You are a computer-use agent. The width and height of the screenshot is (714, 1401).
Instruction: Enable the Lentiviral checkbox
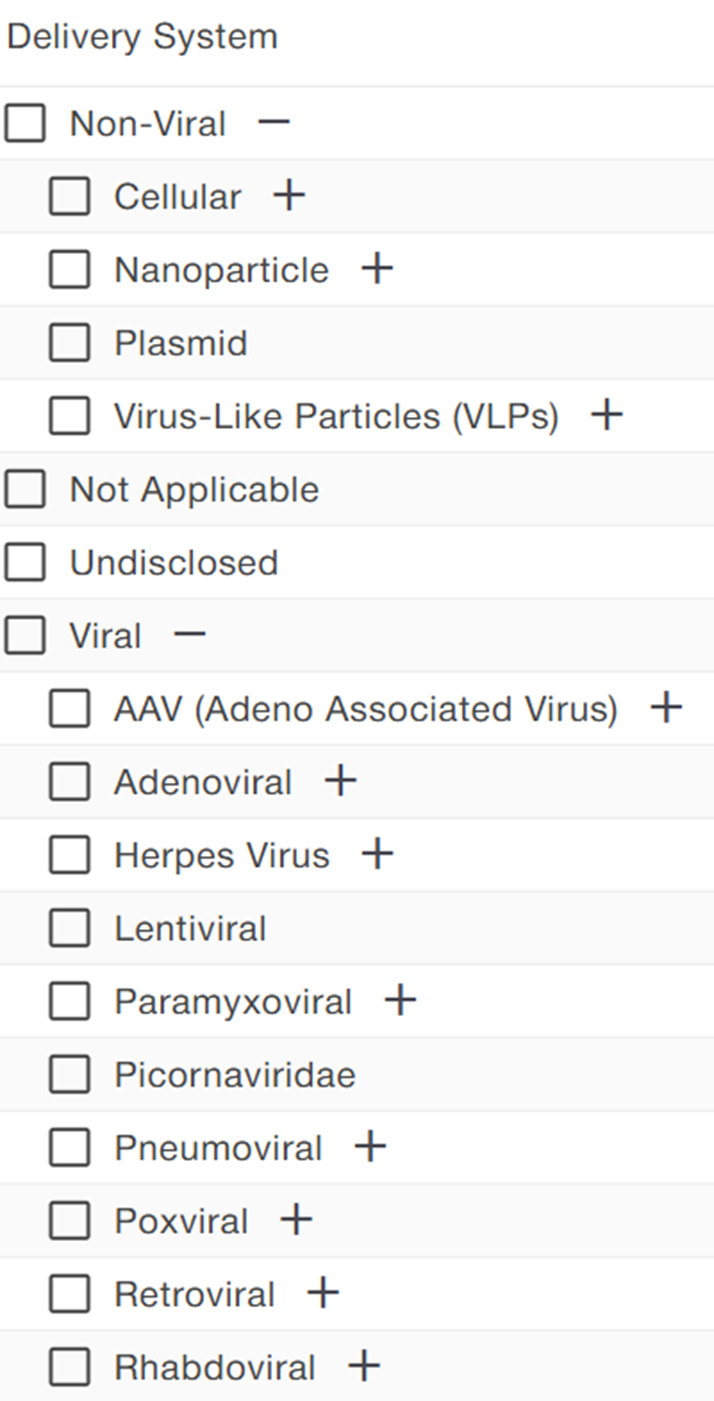[69, 928]
